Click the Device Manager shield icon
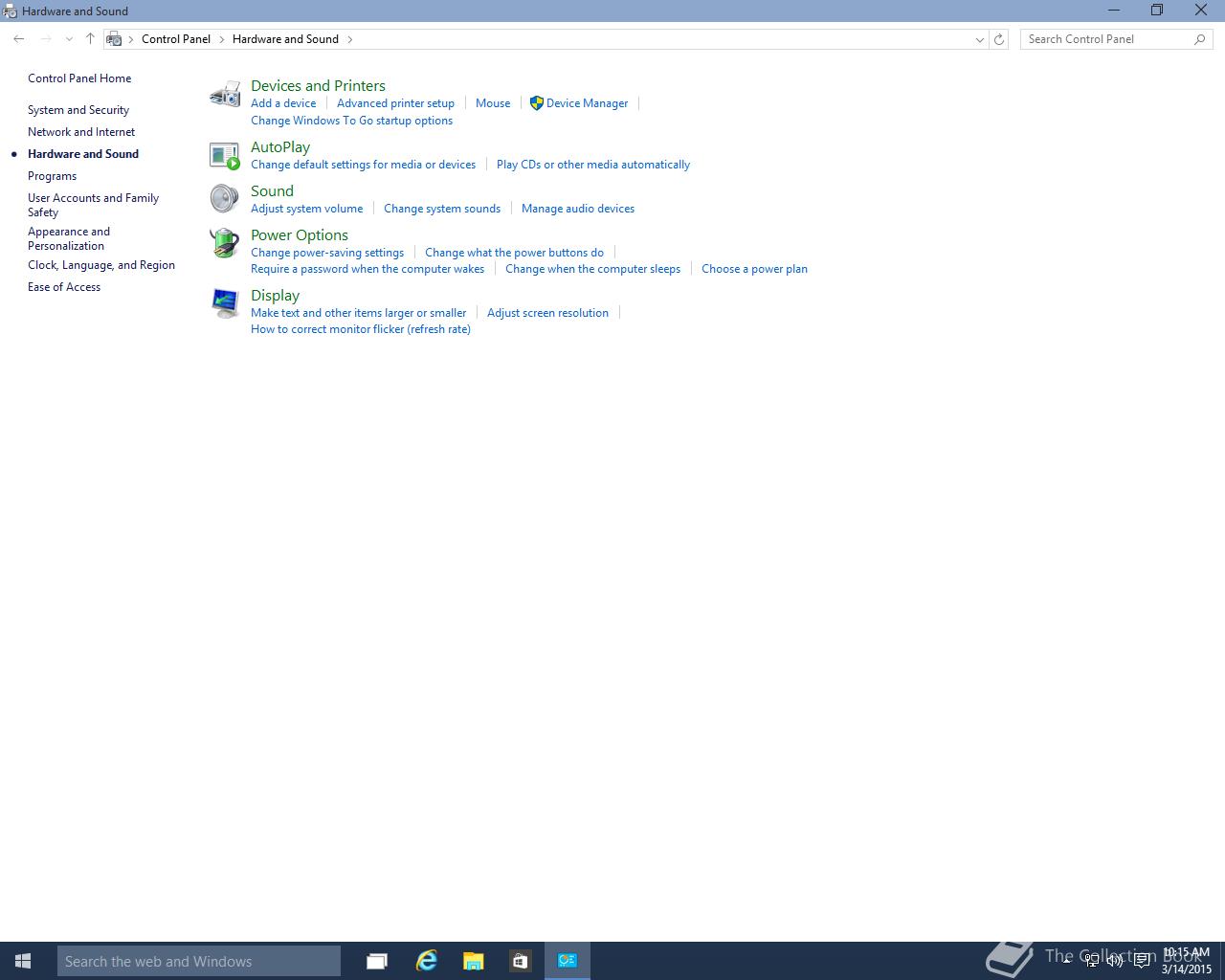This screenshot has width=1225, height=980. 537,102
